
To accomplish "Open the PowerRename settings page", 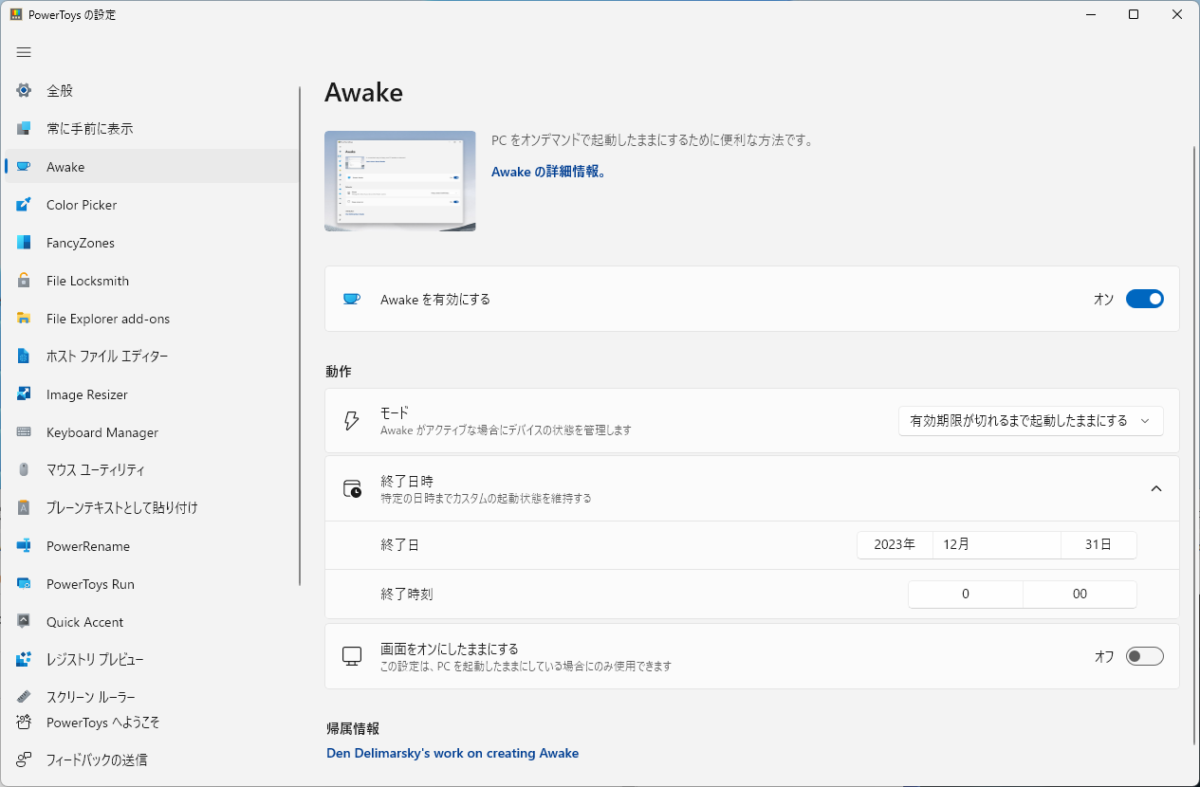I will click(x=152, y=546).
